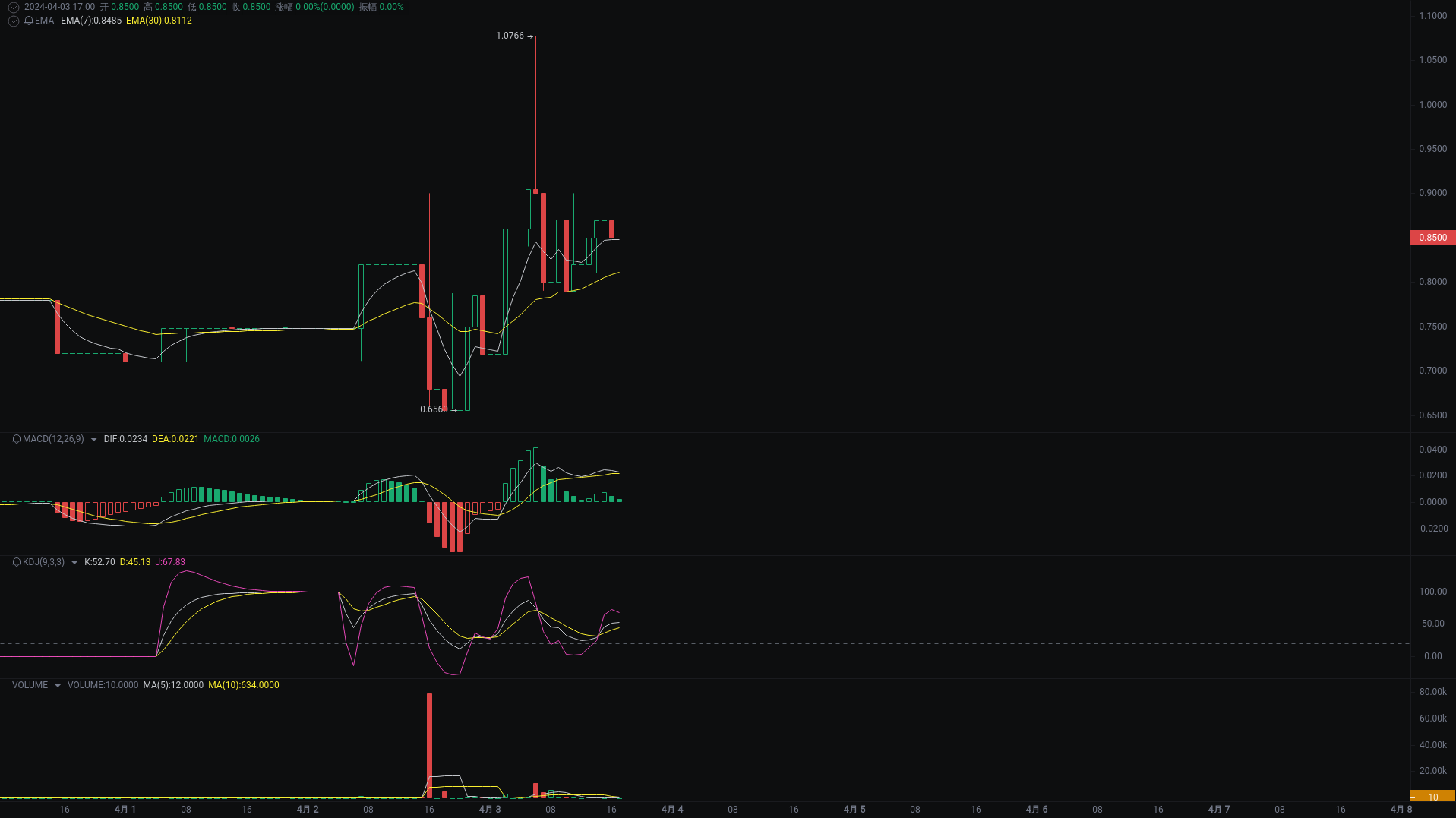The image size is (1456, 818).
Task: Click the KDJ(9,3,3) indicator label
Action: tap(43, 562)
